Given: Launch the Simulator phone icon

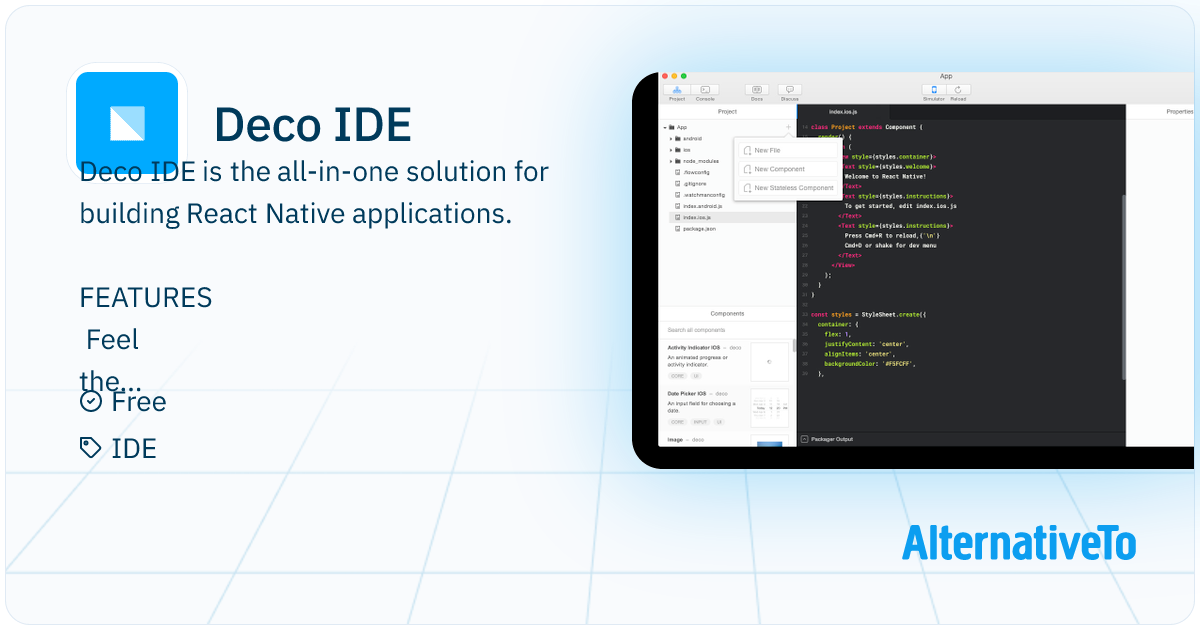Looking at the screenshot, I should coord(934,91).
